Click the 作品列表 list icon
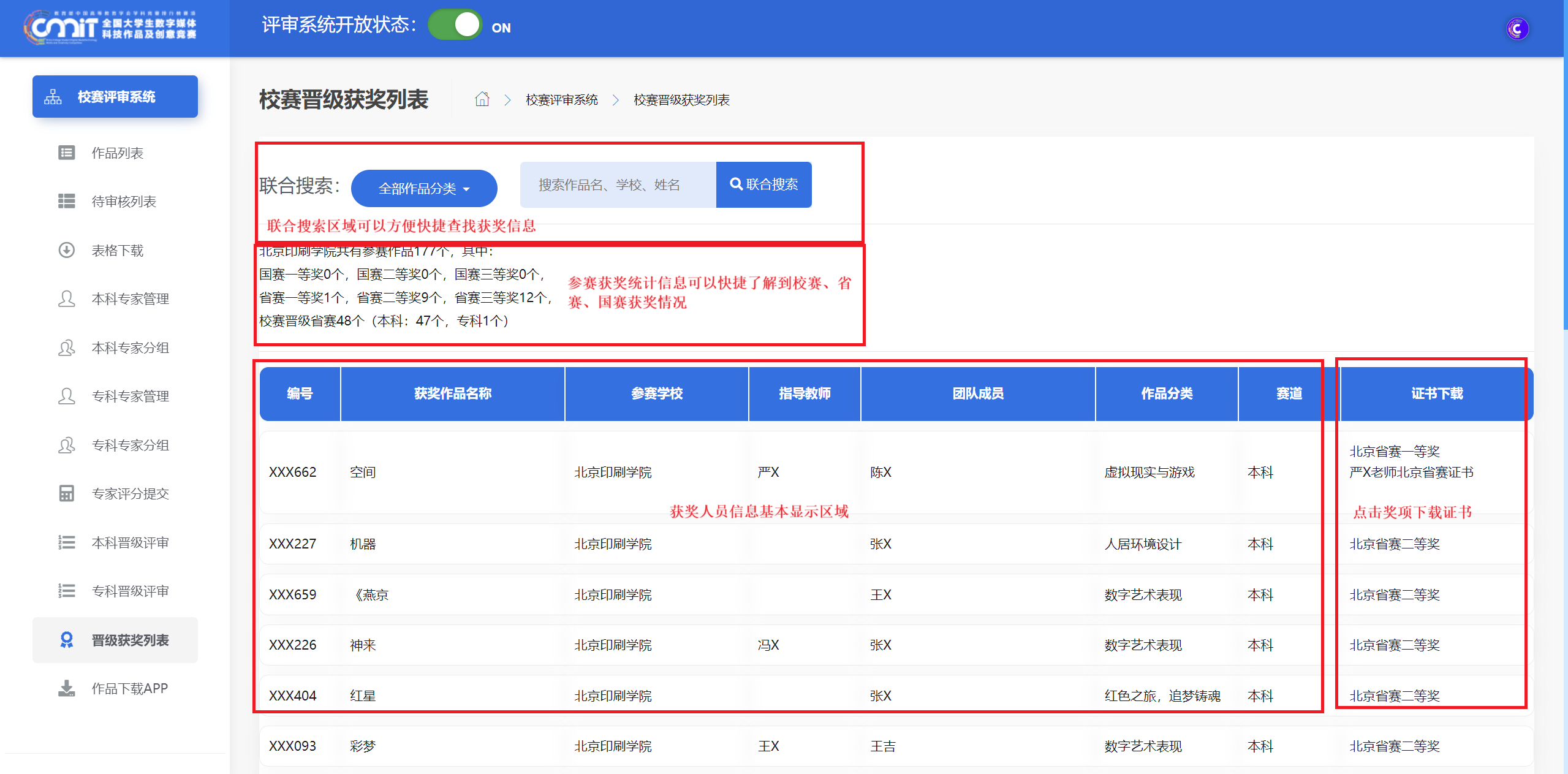The width and height of the screenshot is (1568, 774). click(66, 153)
